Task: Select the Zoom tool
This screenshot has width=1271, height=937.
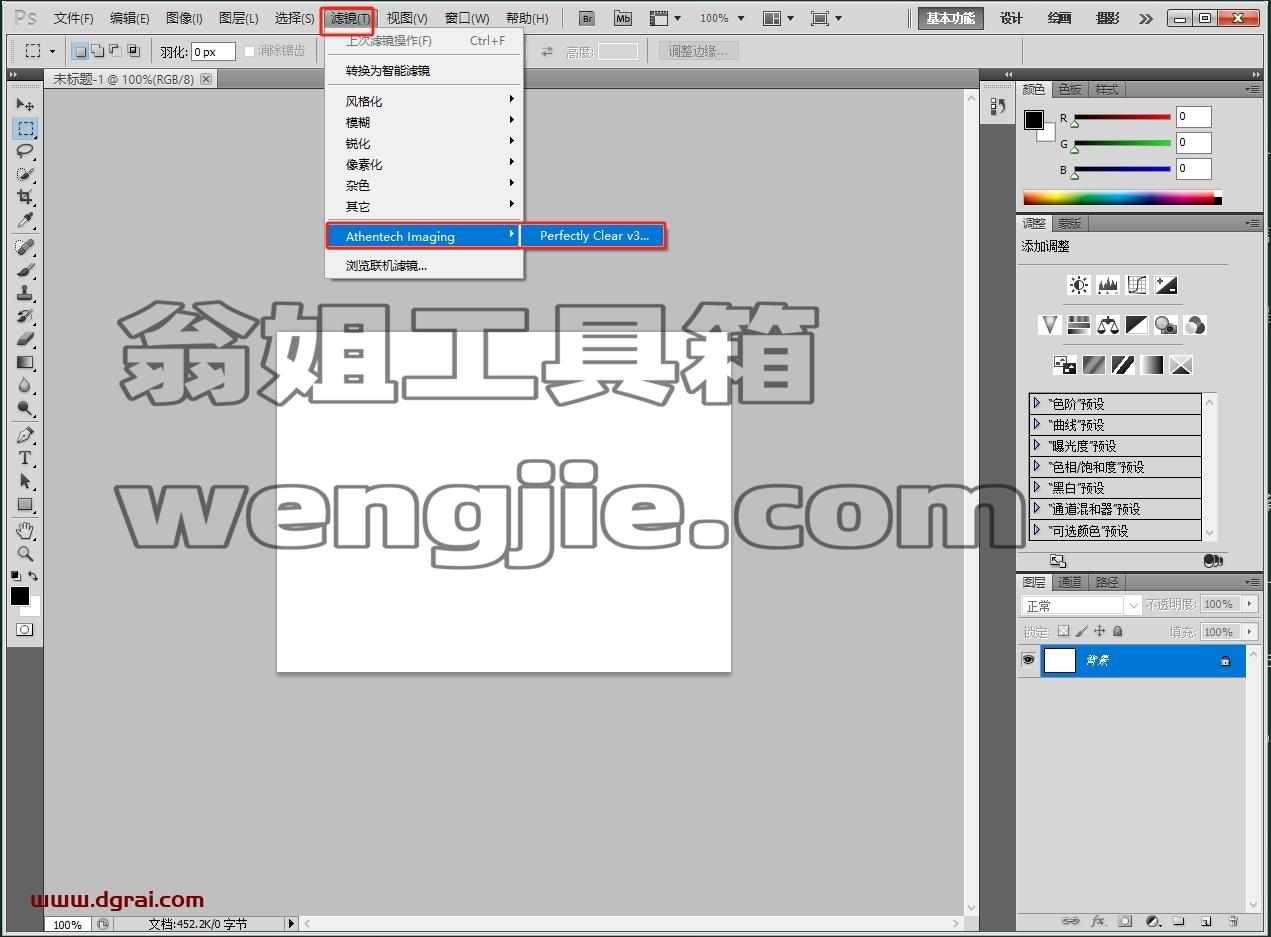Action: (25, 553)
